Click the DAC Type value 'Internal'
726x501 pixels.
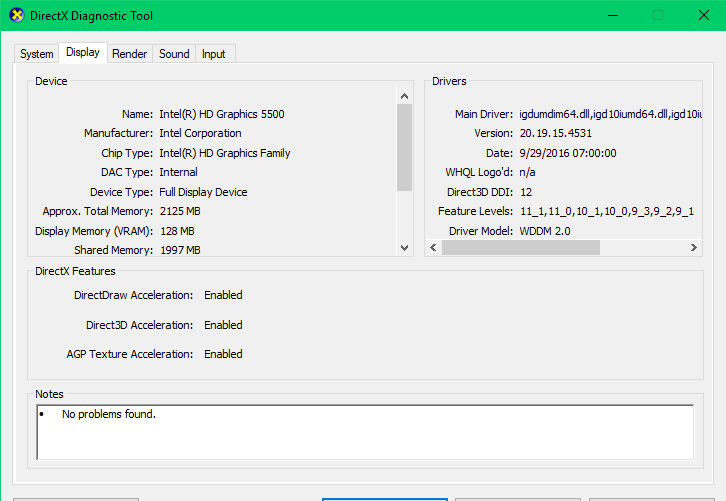178,172
